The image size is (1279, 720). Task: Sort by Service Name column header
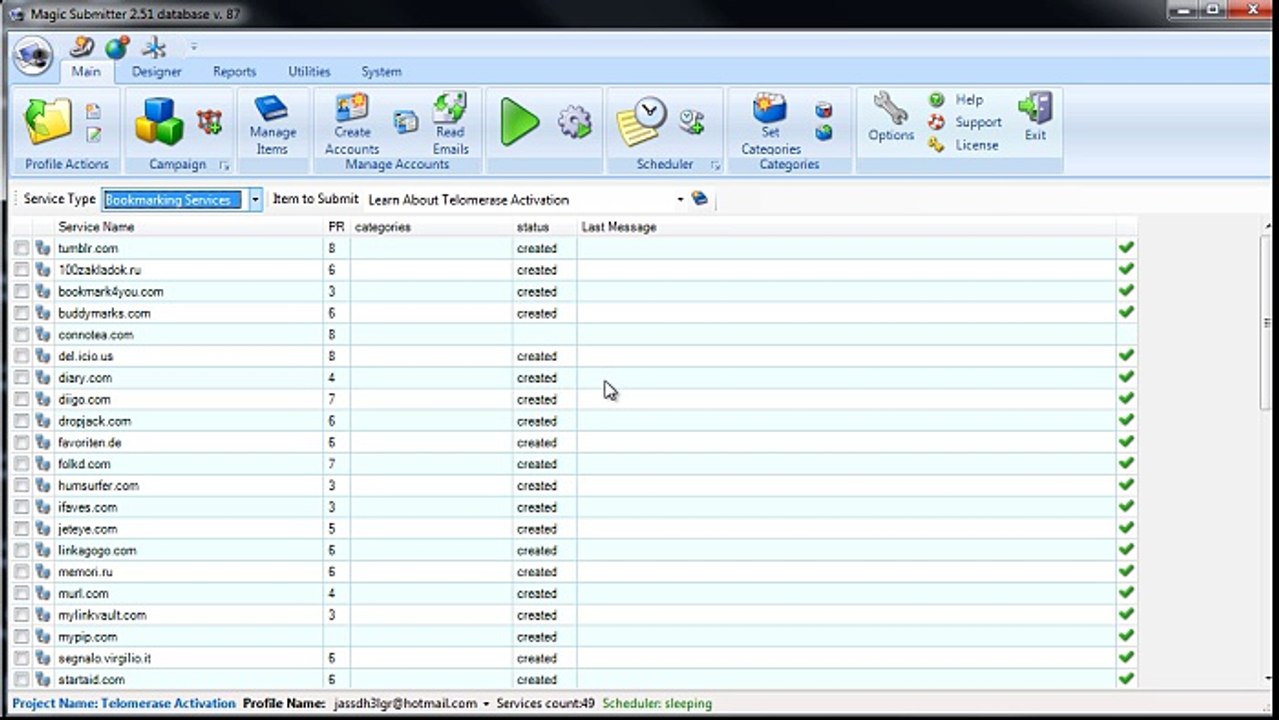(188, 227)
